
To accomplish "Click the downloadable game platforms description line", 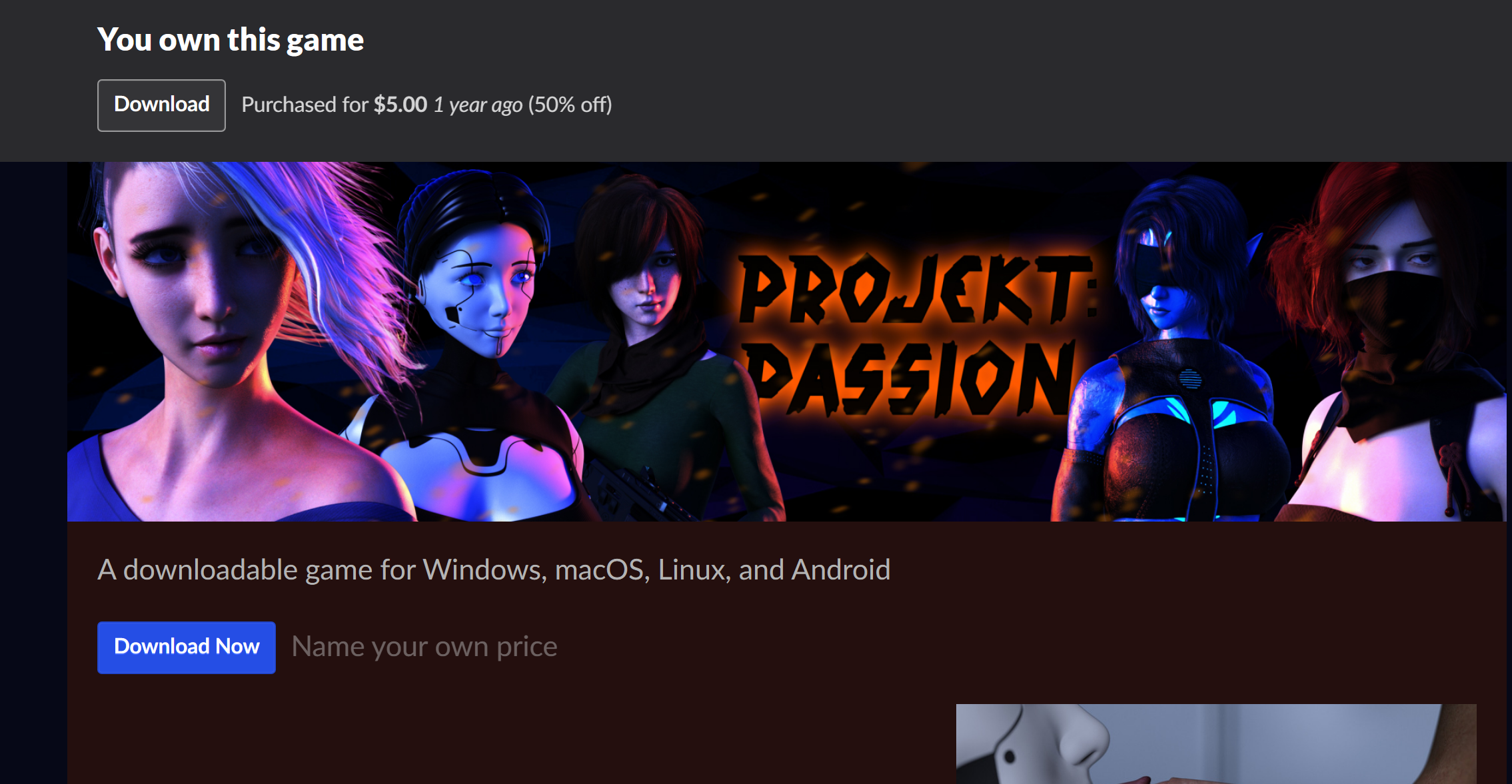I will (494, 570).
